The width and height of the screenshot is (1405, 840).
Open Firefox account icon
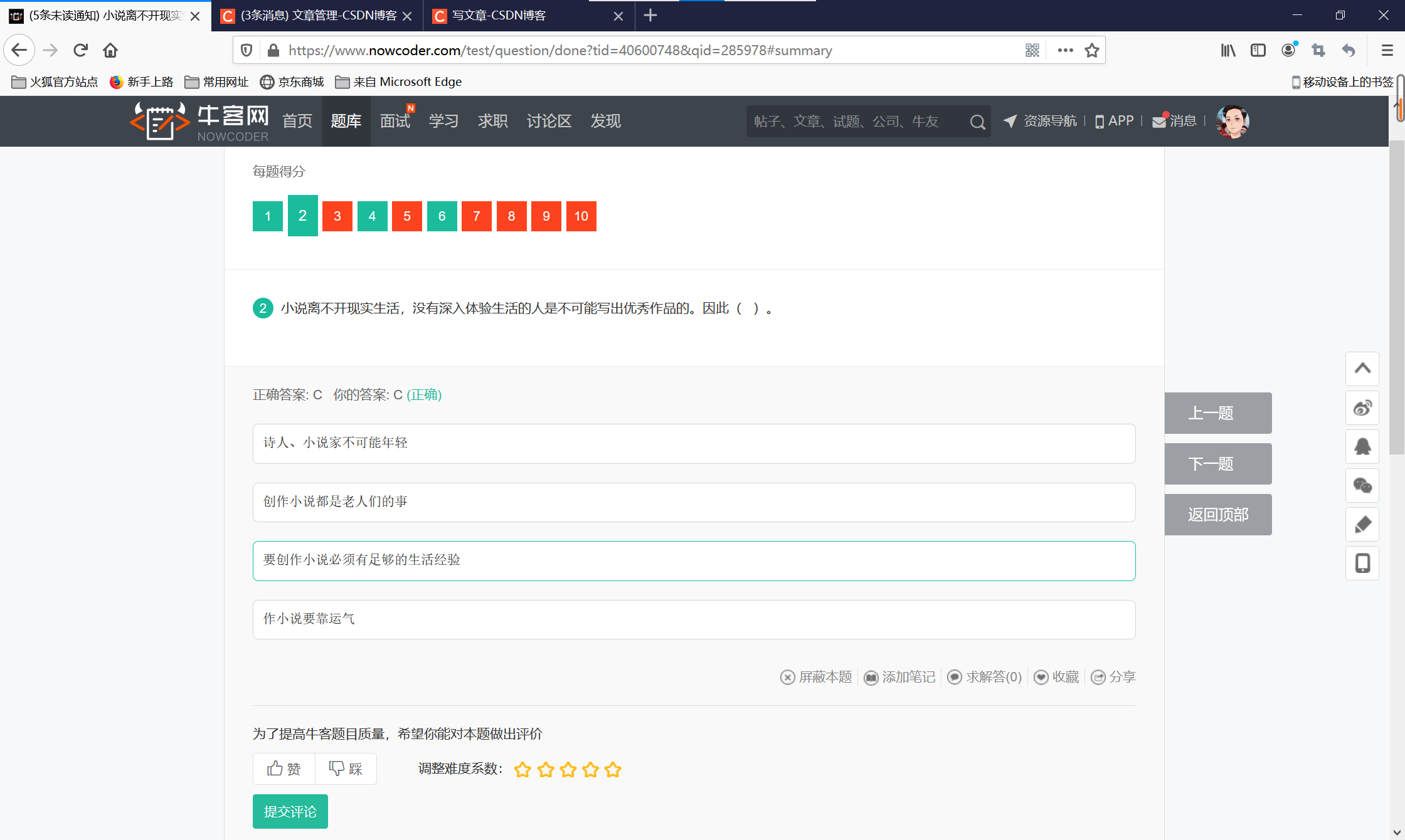[1289, 50]
